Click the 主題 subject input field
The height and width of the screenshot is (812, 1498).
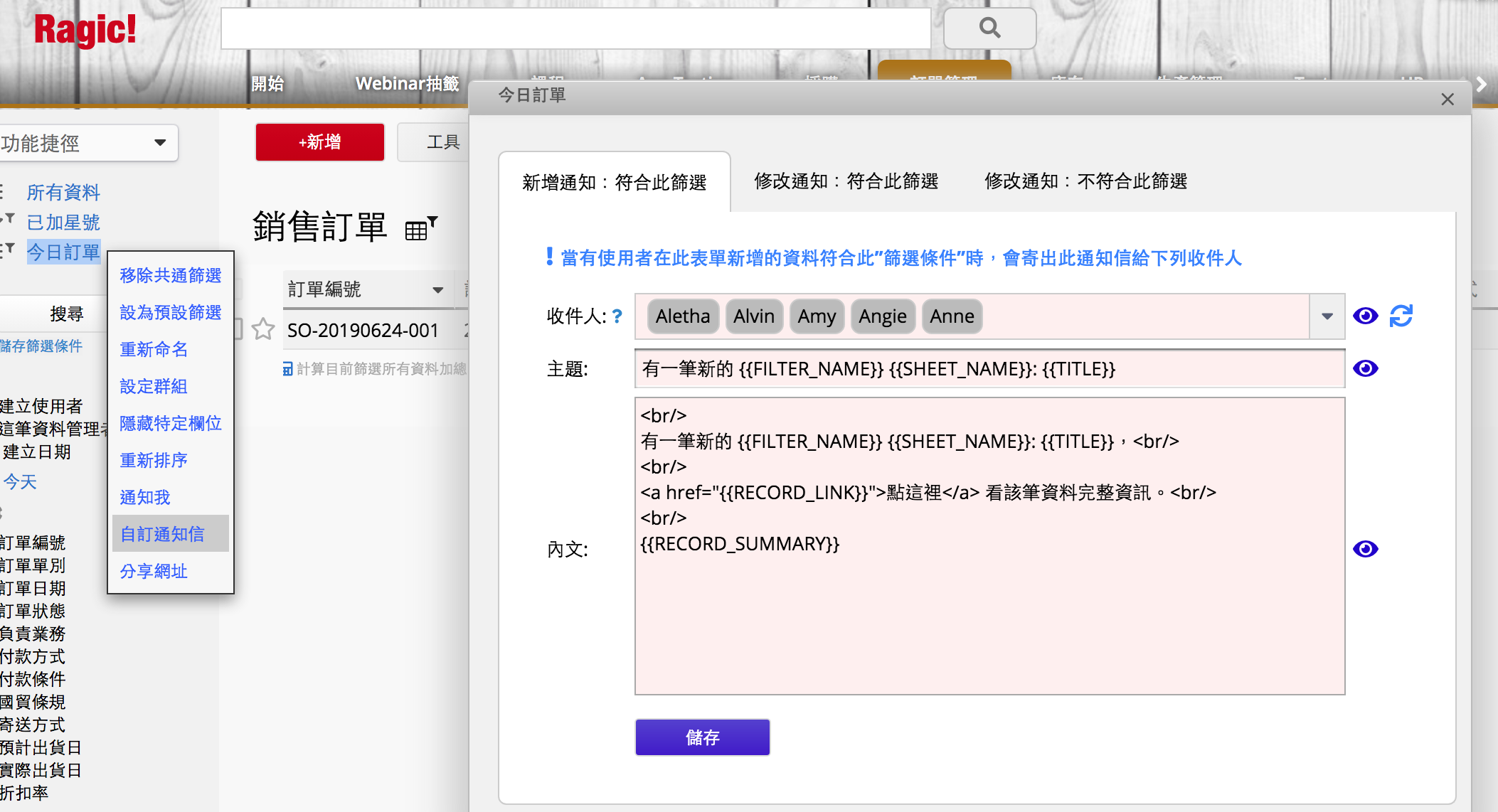989,368
